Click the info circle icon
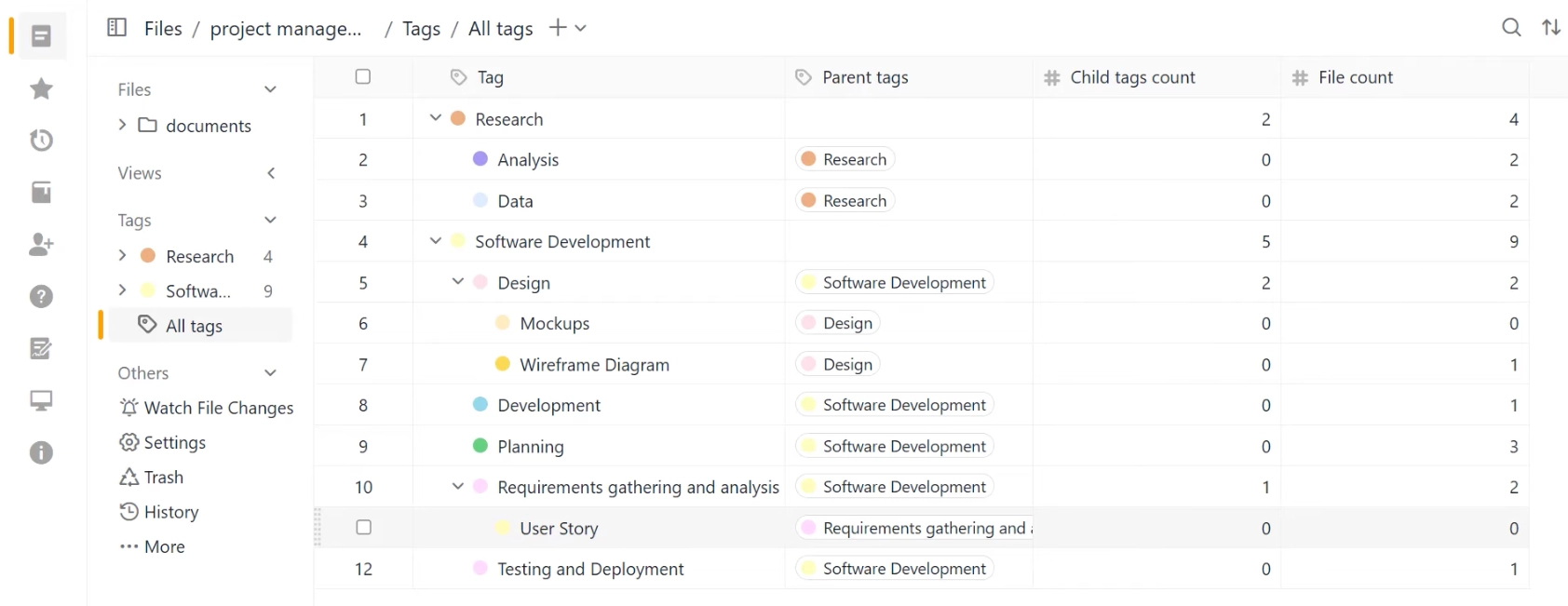Screen dimensions: 1568x606 (x=41, y=453)
